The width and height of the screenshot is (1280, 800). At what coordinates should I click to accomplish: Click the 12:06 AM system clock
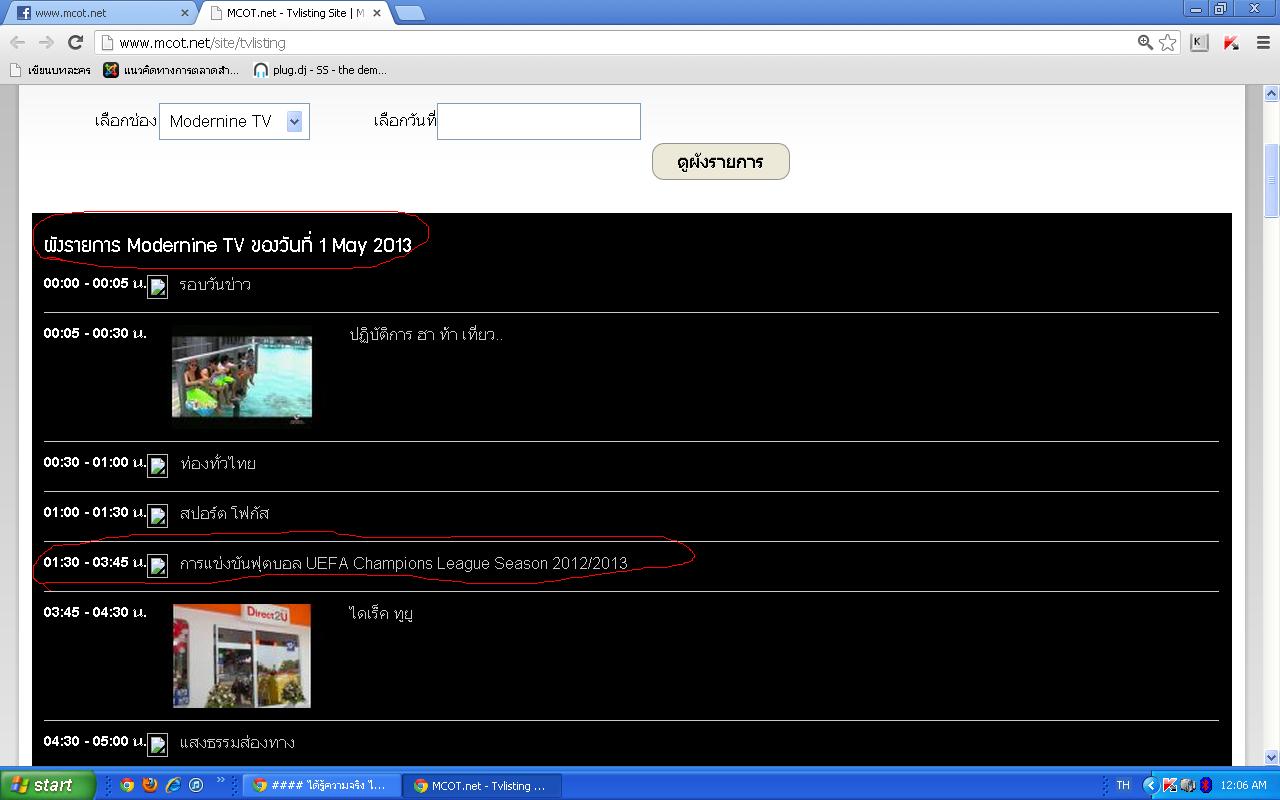(x=1244, y=785)
